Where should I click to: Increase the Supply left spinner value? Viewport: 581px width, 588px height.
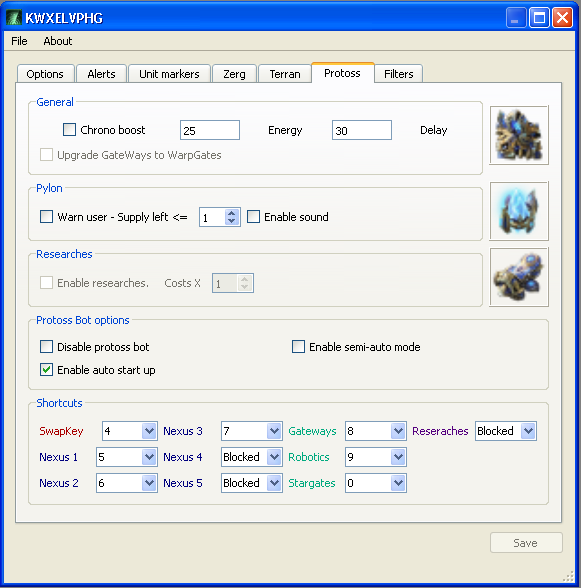click(232, 213)
